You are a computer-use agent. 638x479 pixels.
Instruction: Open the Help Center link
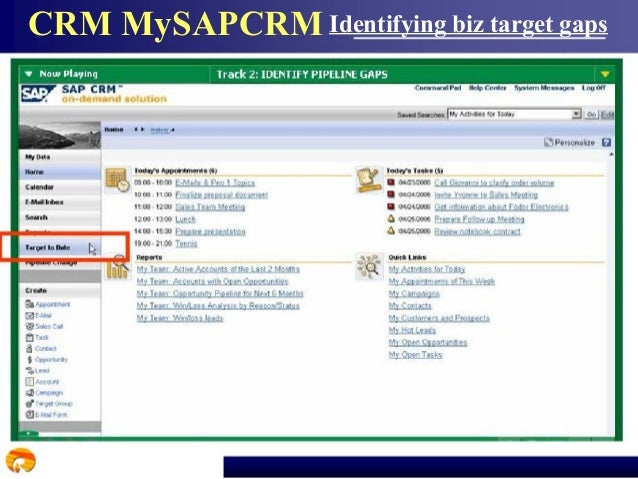coord(487,88)
